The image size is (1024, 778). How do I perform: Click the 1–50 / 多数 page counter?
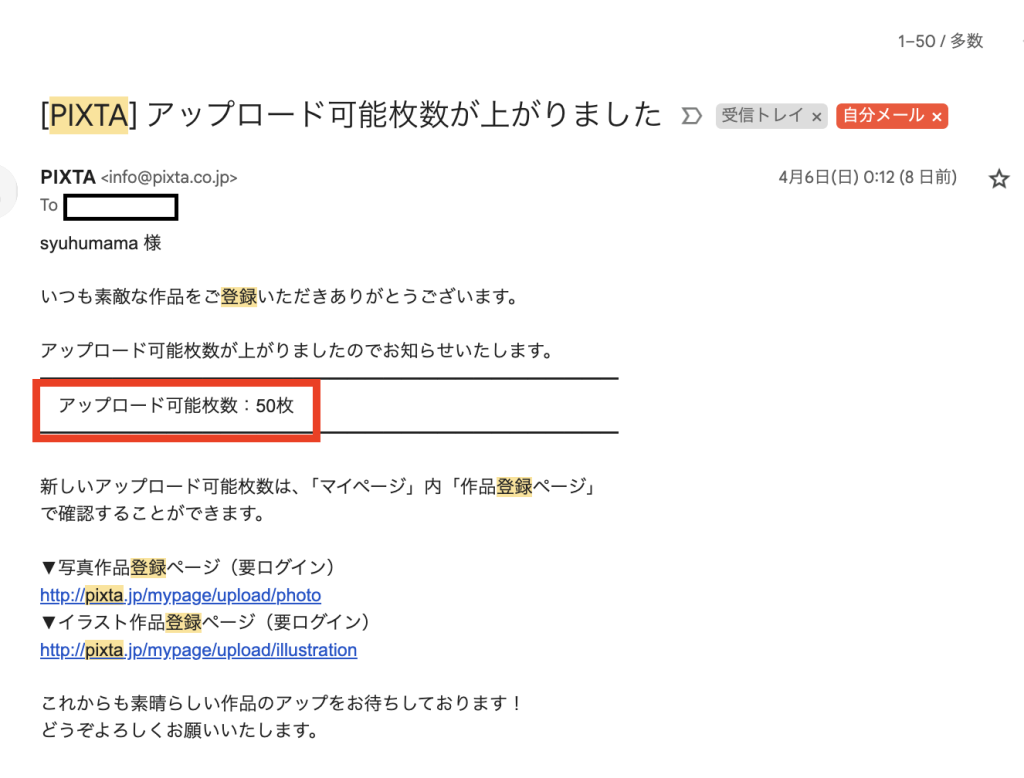[940, 41]
